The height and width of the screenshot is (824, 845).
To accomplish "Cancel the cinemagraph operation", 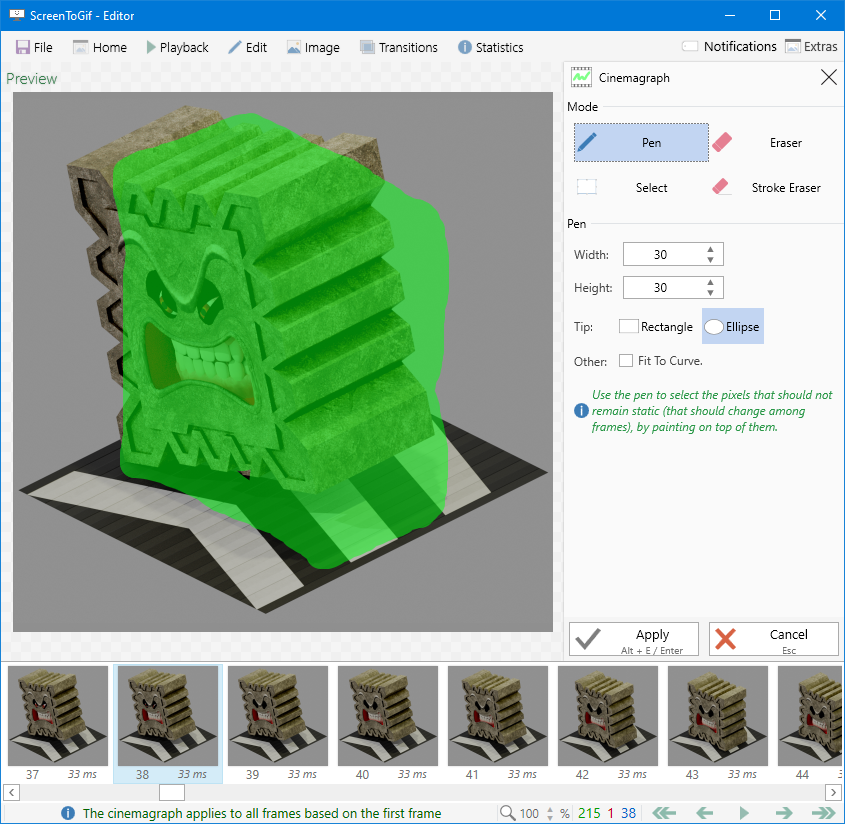I will pos(774,639).
